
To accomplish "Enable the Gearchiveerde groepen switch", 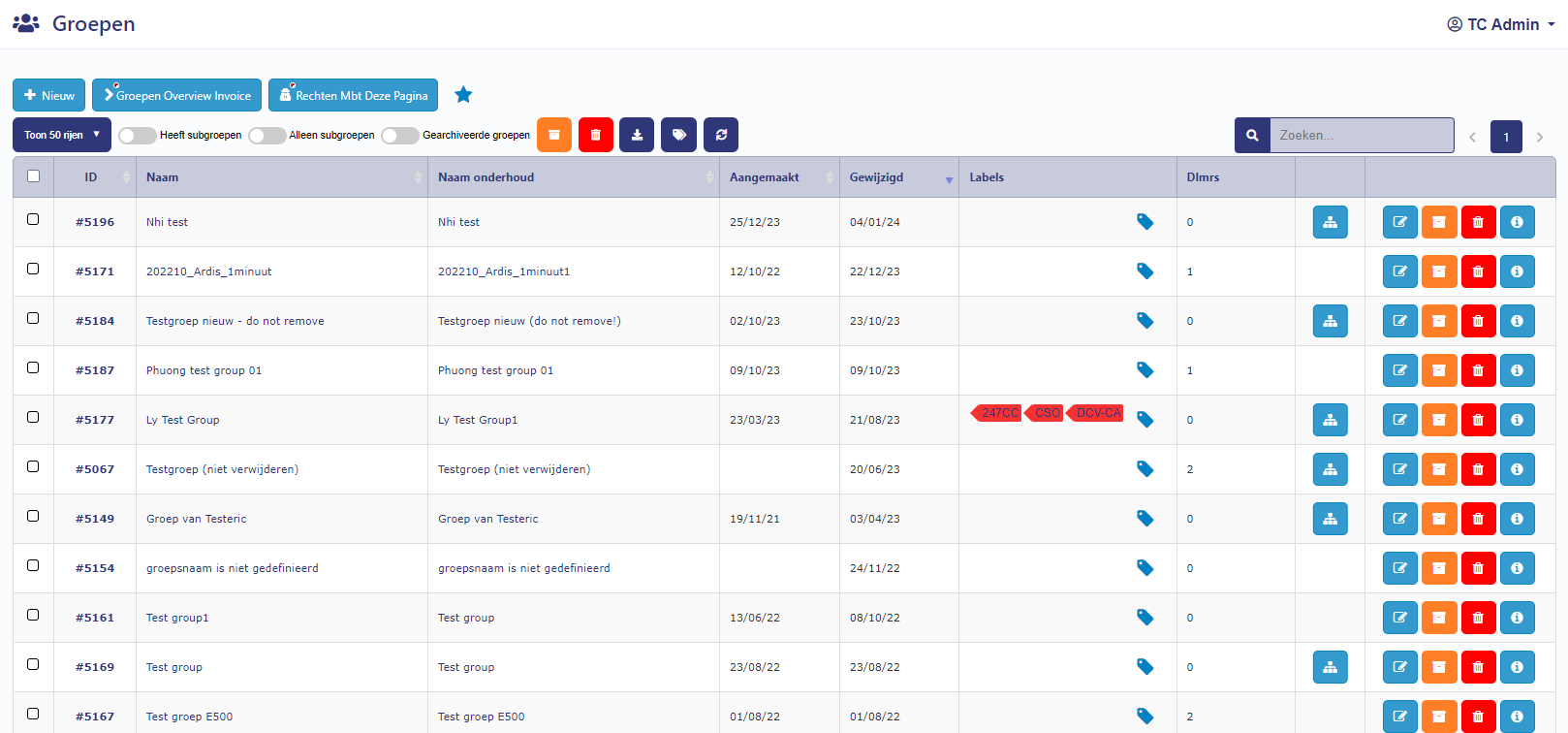I will coord(400,136).
